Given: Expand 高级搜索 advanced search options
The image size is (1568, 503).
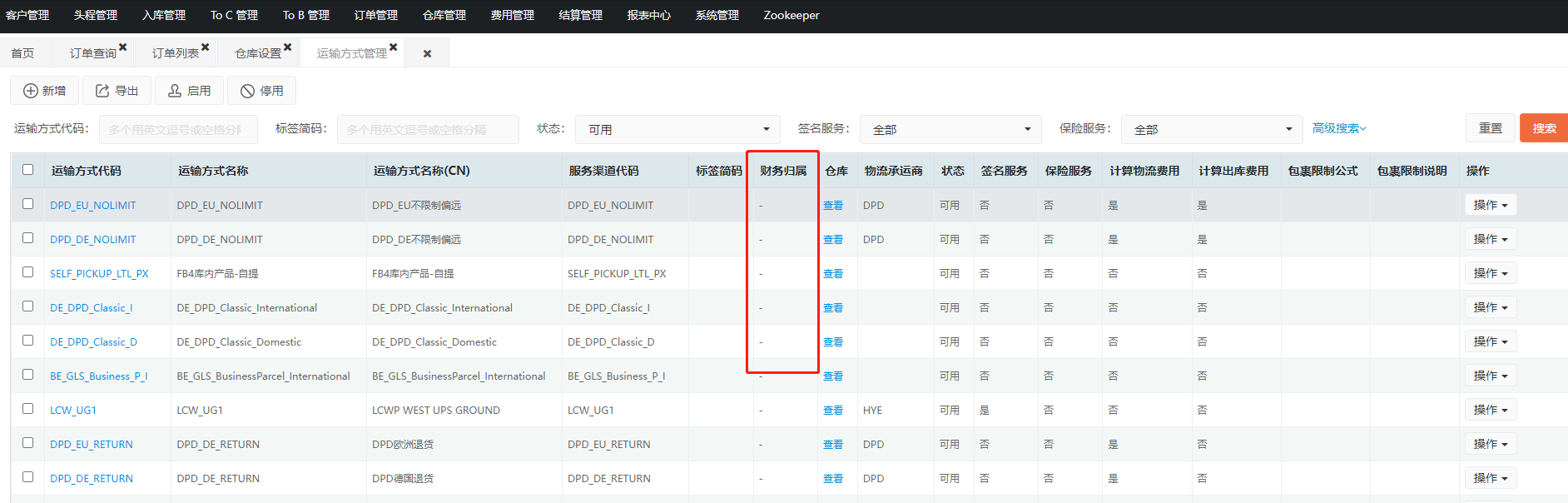Looking at the screenshot, I should (1339, 128).
